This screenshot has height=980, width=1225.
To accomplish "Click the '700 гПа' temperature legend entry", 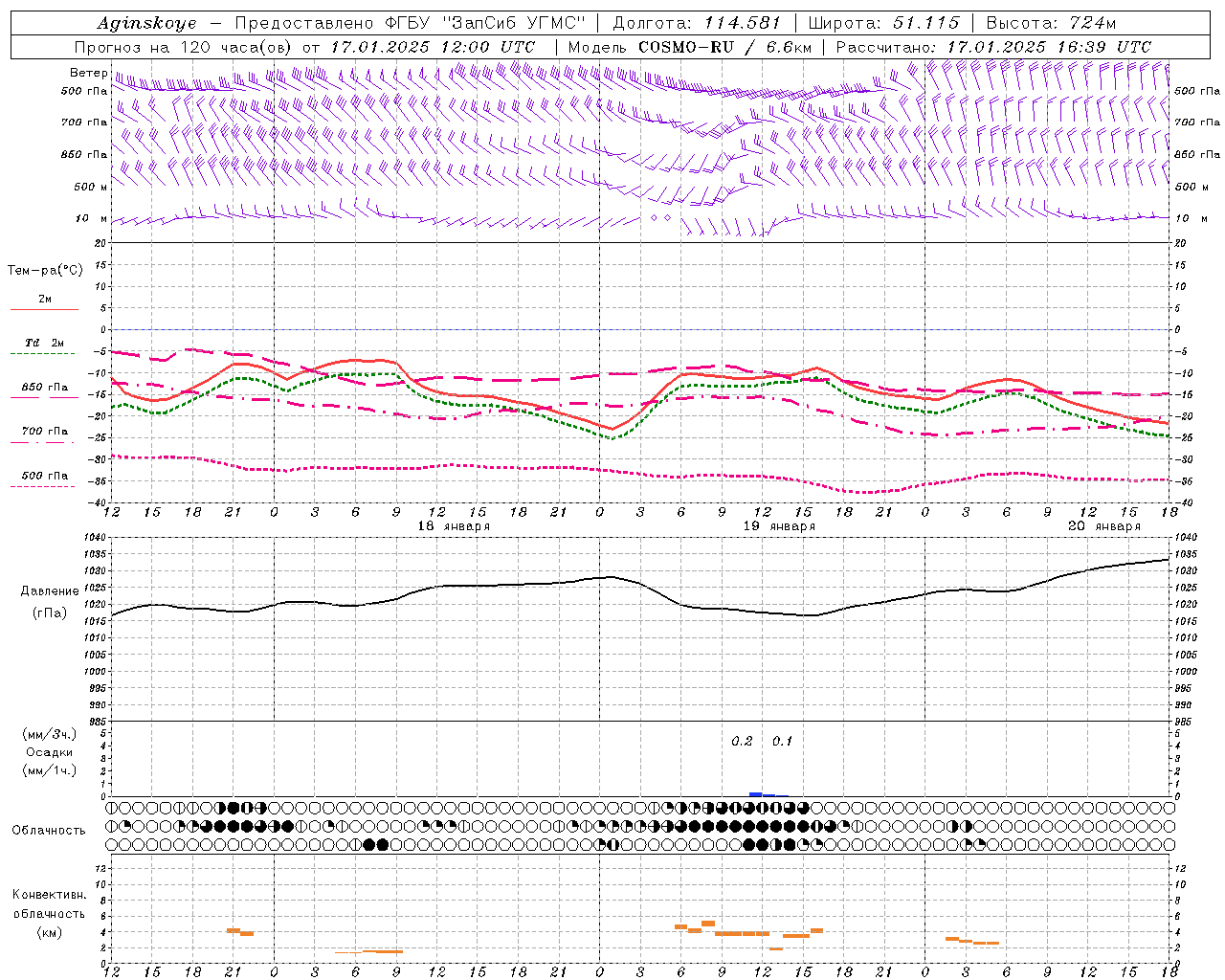I will [44, 432].
